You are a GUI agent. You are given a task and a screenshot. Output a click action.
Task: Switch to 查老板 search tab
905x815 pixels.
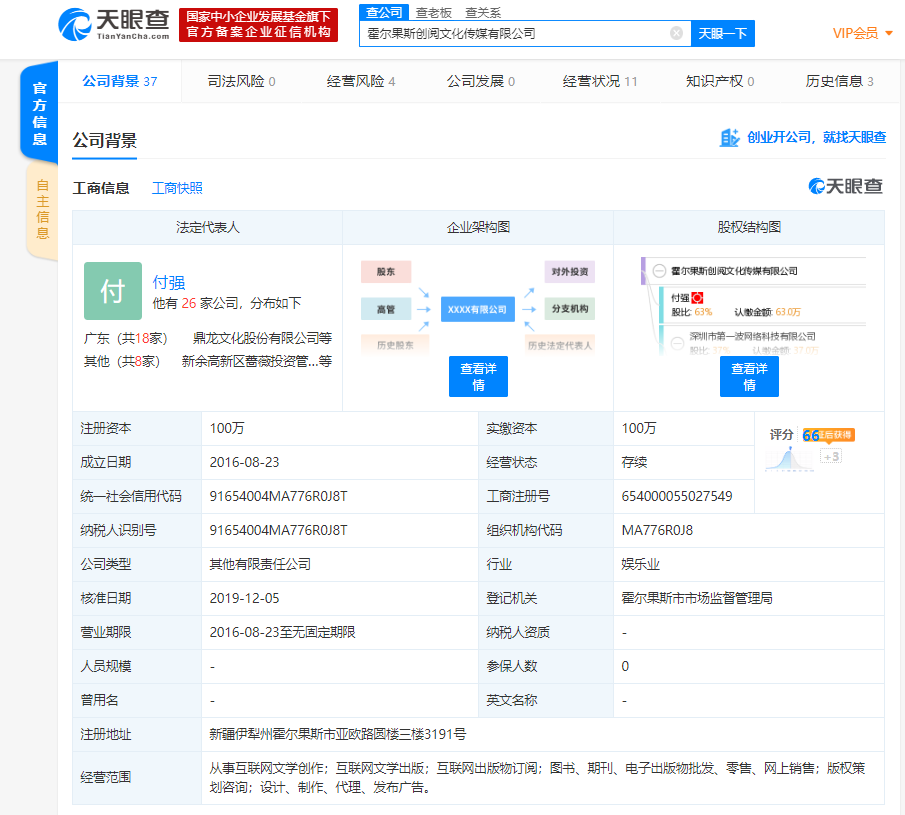(433, 13)
